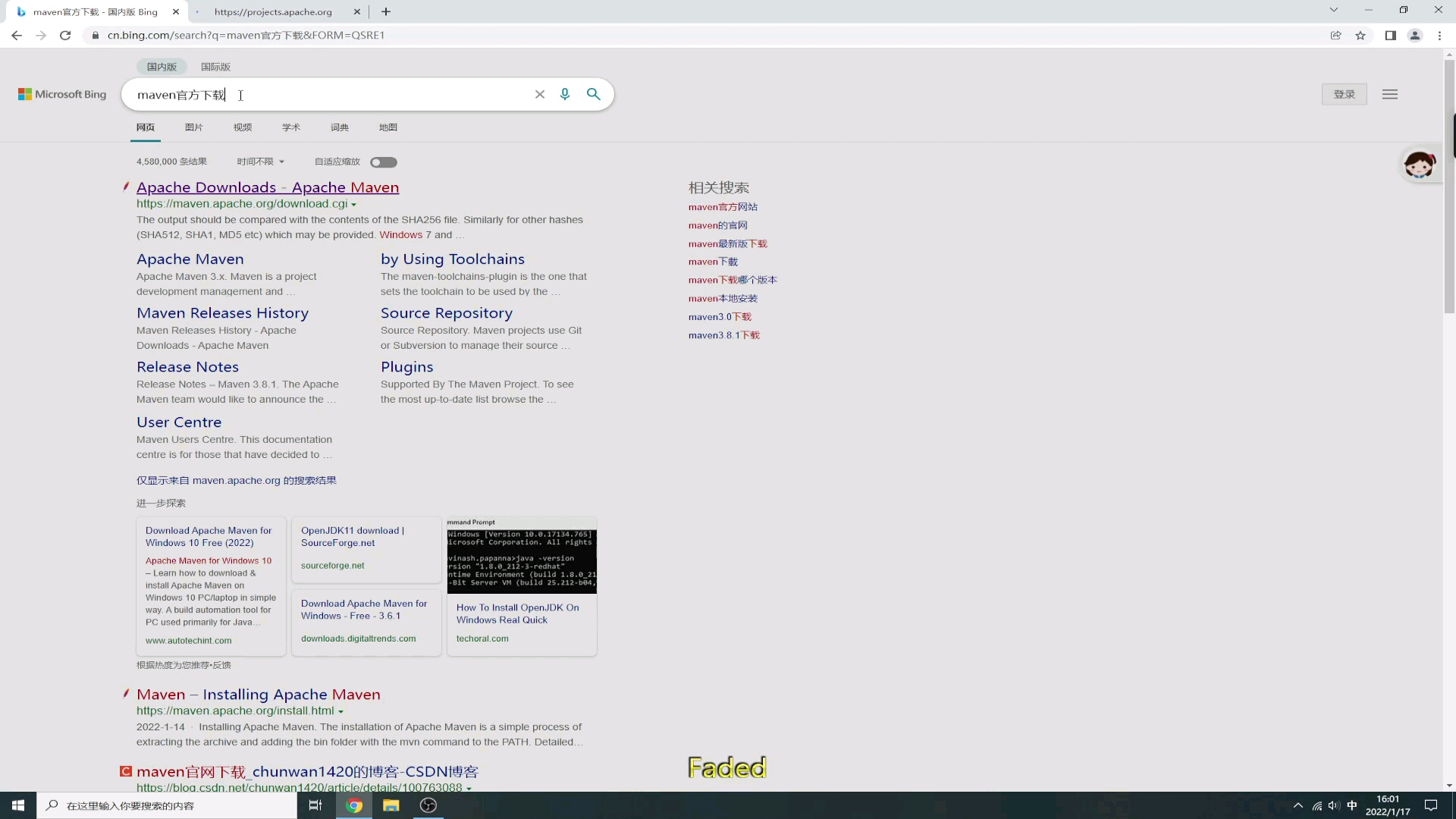Expand arrow next to download.cgi URL
This screenshot has height=819, width=1456.
[x=353, y=205]
